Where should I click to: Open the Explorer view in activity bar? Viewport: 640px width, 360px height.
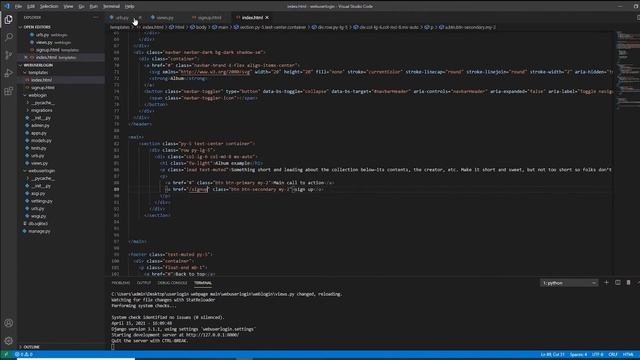[9, 20]
